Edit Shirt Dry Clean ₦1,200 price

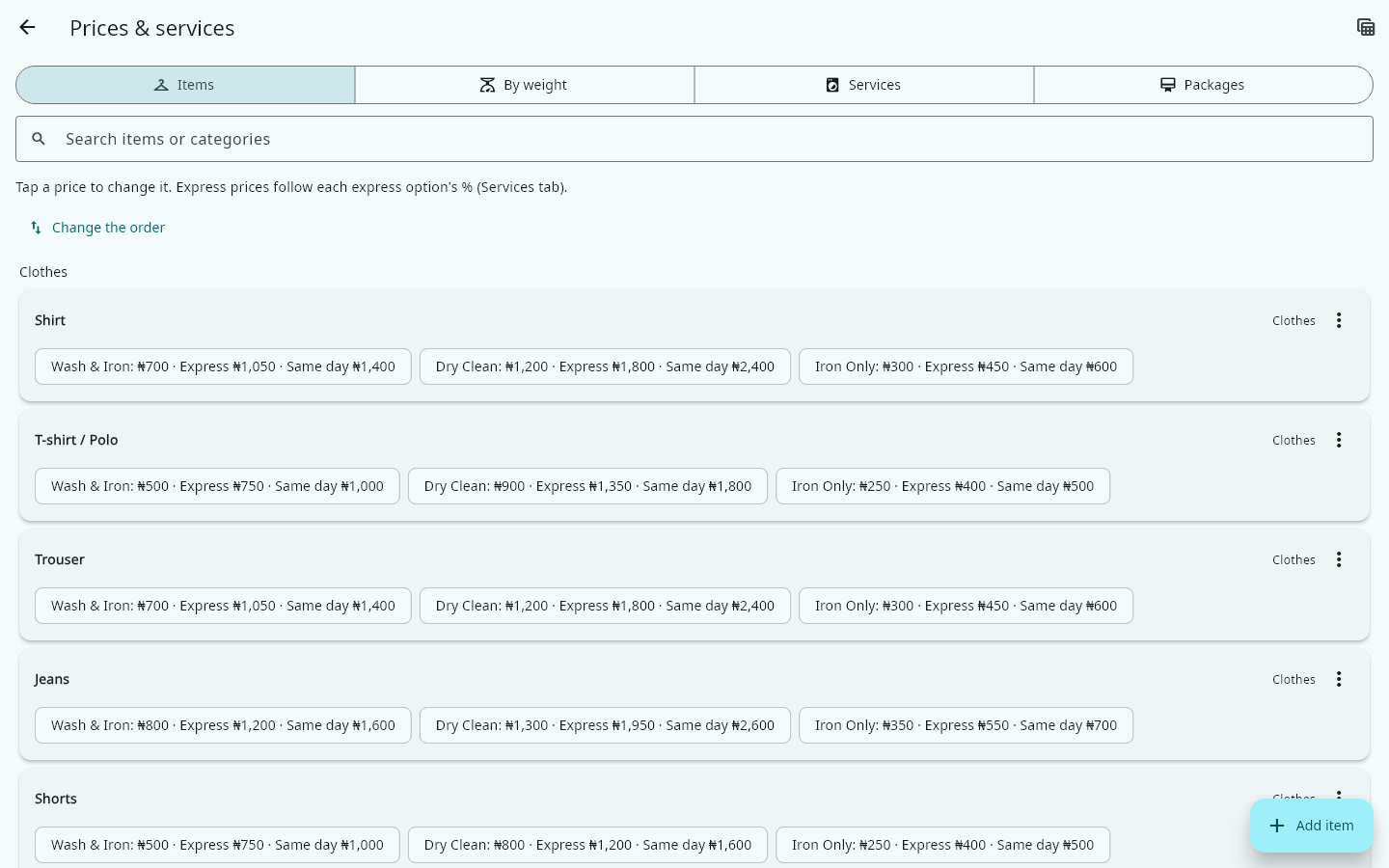point(605,366)
